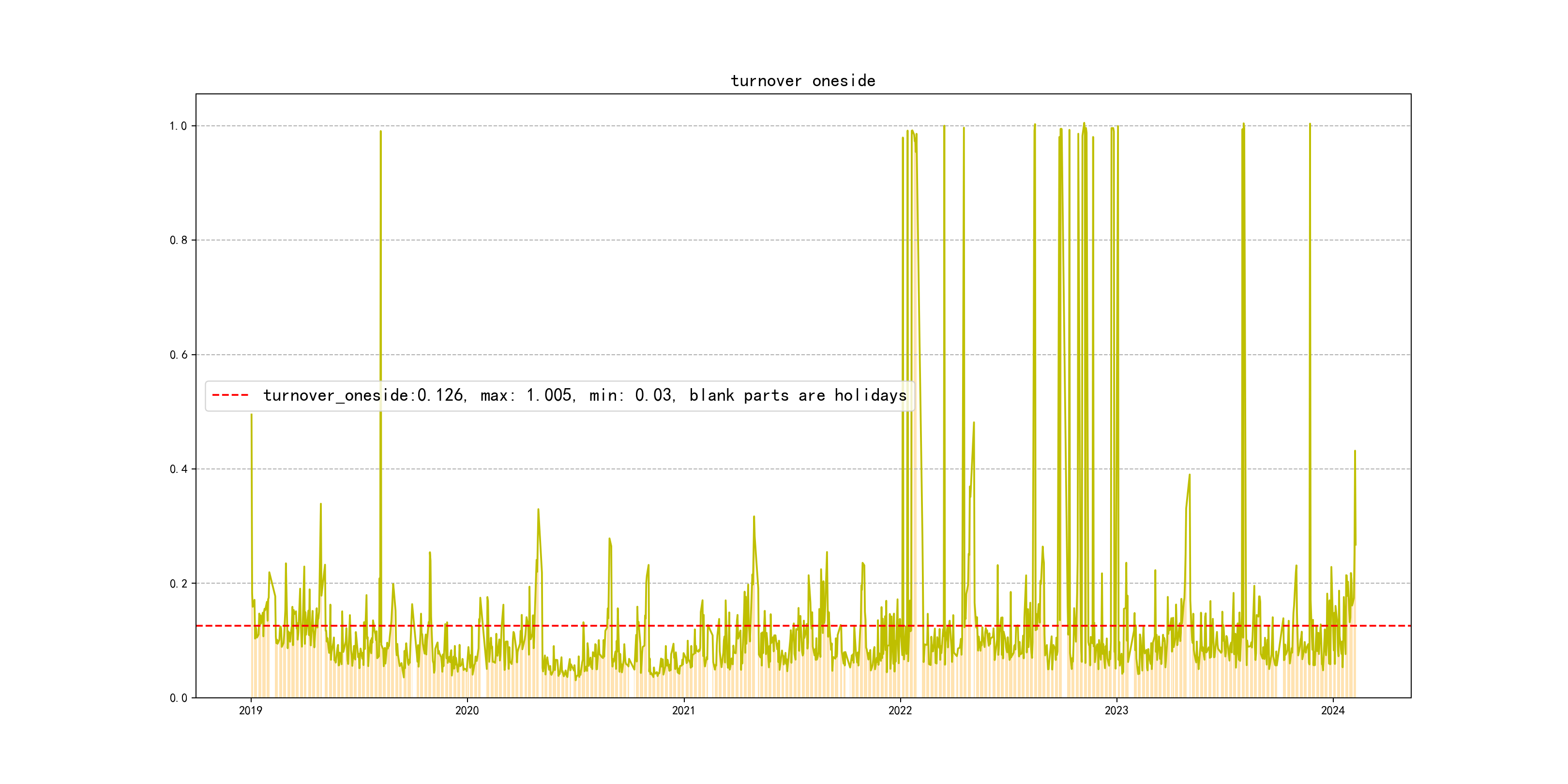This screenshot has height=784, width=1568.
Task: Click top of the lone 2019 spike
Action: pos(380,132)
